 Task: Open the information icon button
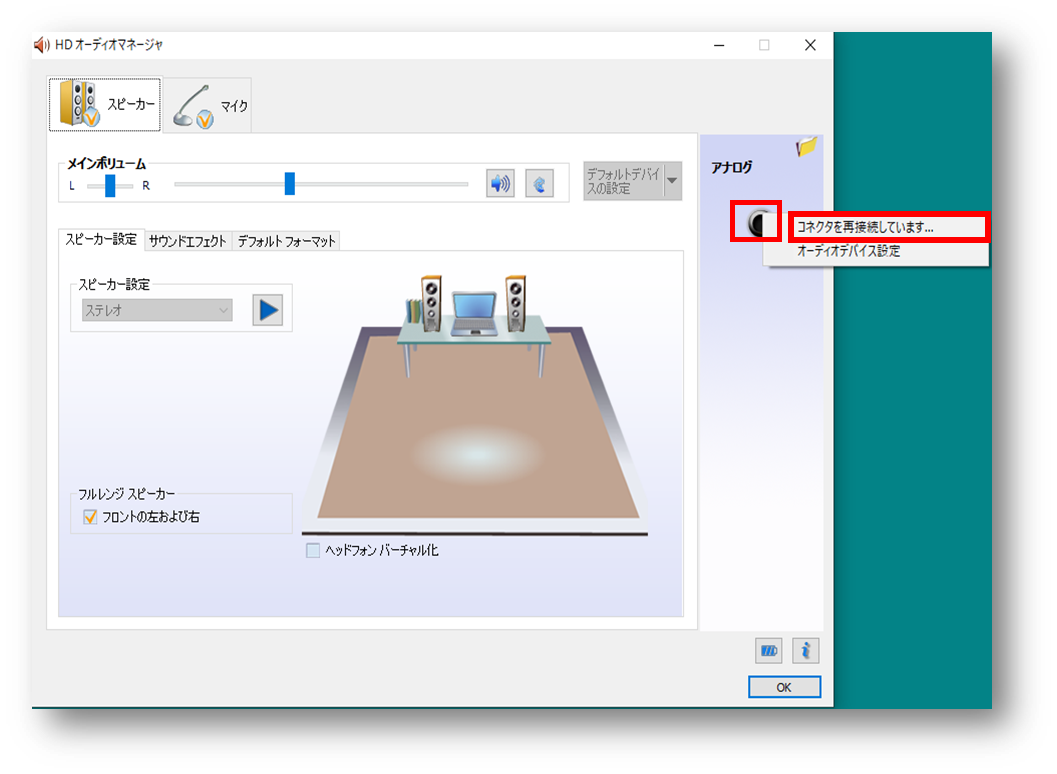pos(806,651)
